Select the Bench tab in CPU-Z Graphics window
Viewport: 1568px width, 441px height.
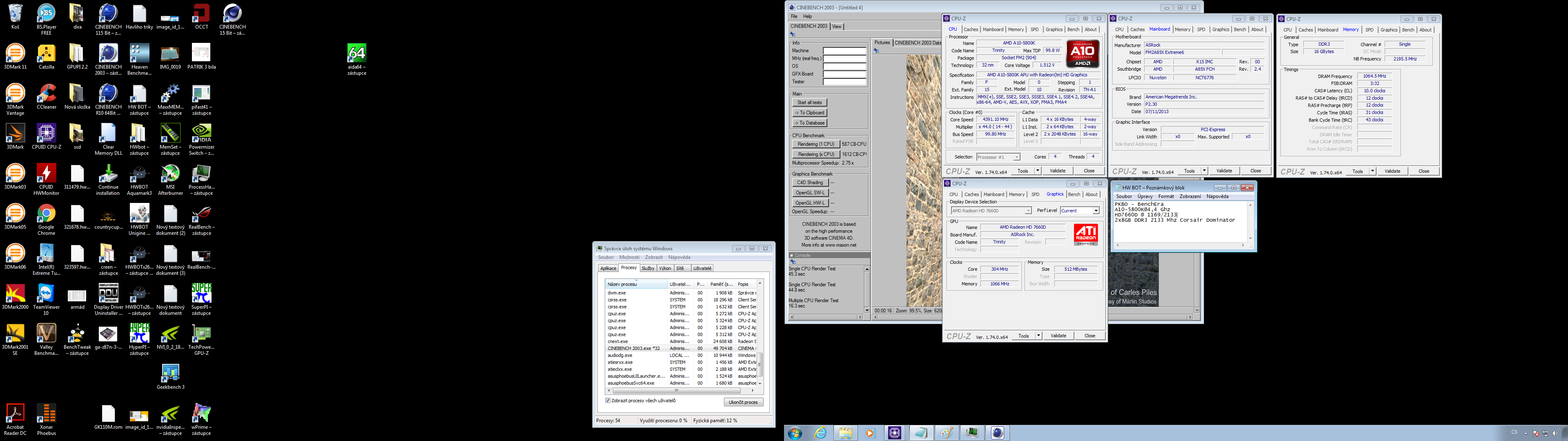[1074, 195]
